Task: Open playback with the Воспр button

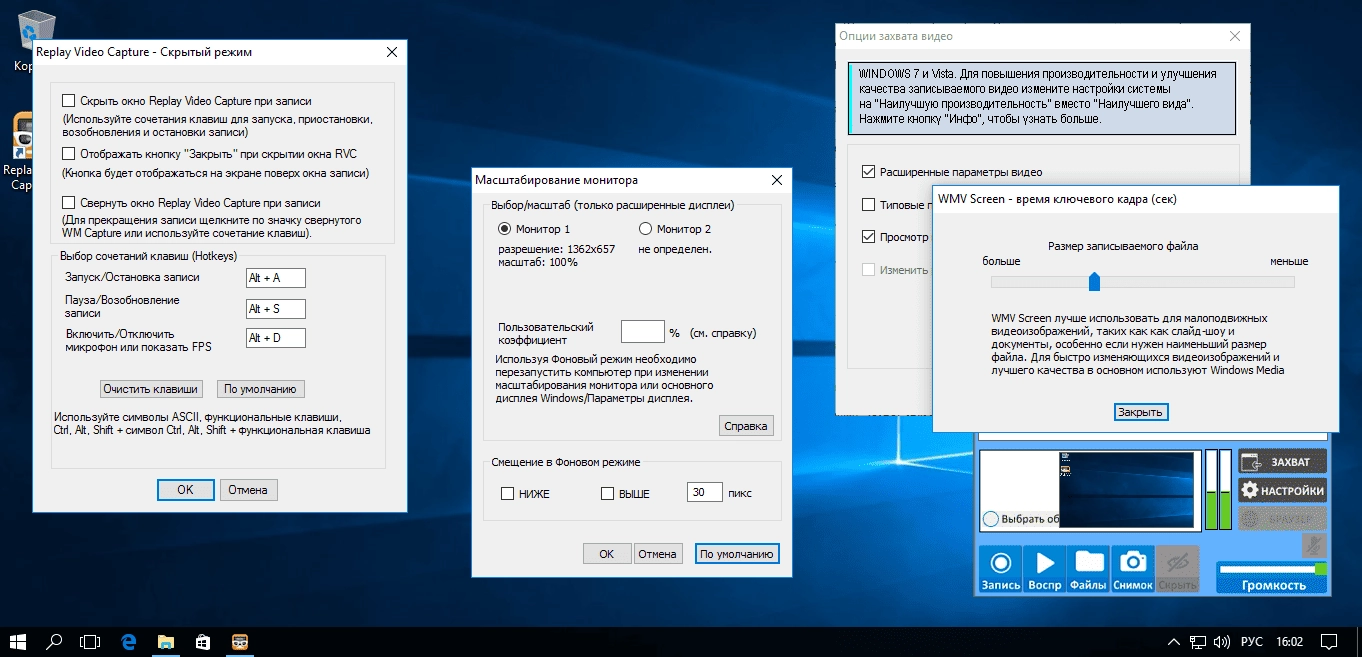Action: click(x=1045, y=569)
